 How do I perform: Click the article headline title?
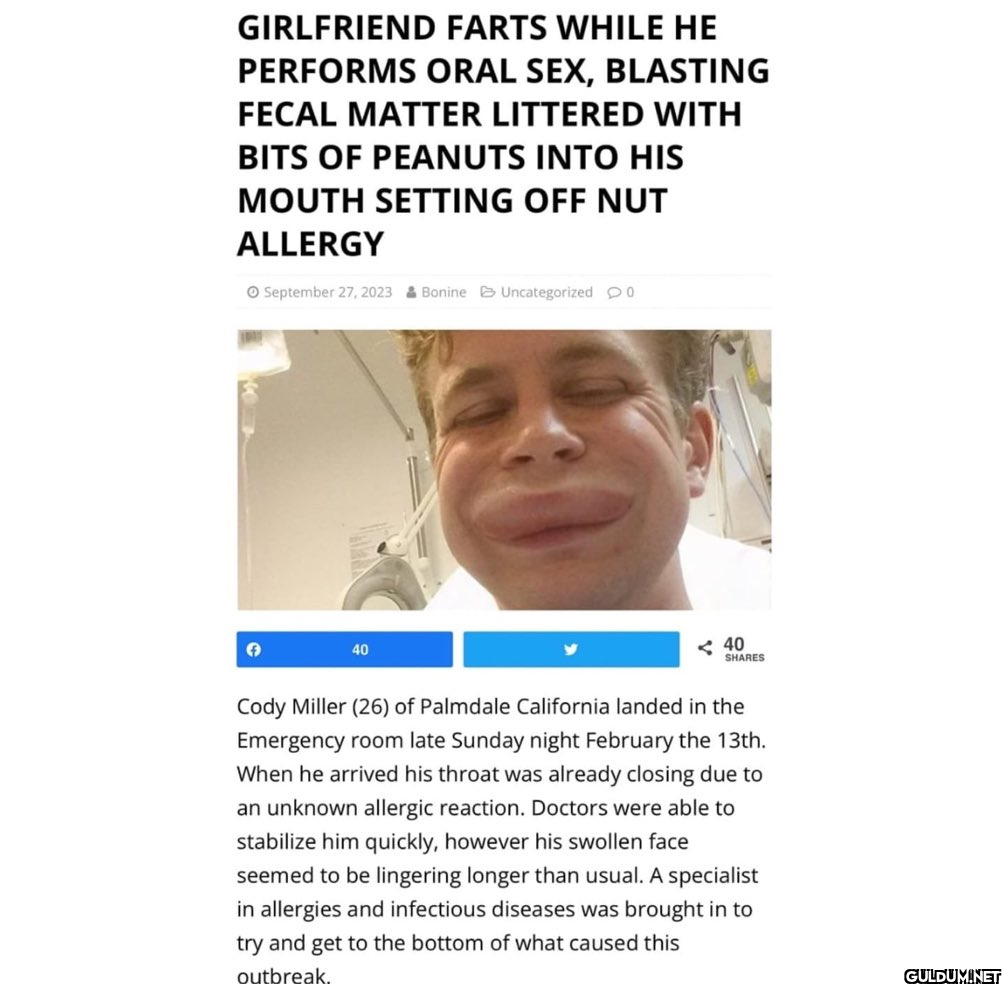503,135
